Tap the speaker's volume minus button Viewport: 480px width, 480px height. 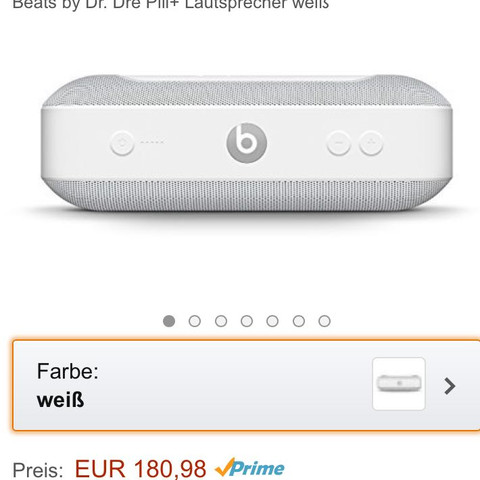pos(339,143)
